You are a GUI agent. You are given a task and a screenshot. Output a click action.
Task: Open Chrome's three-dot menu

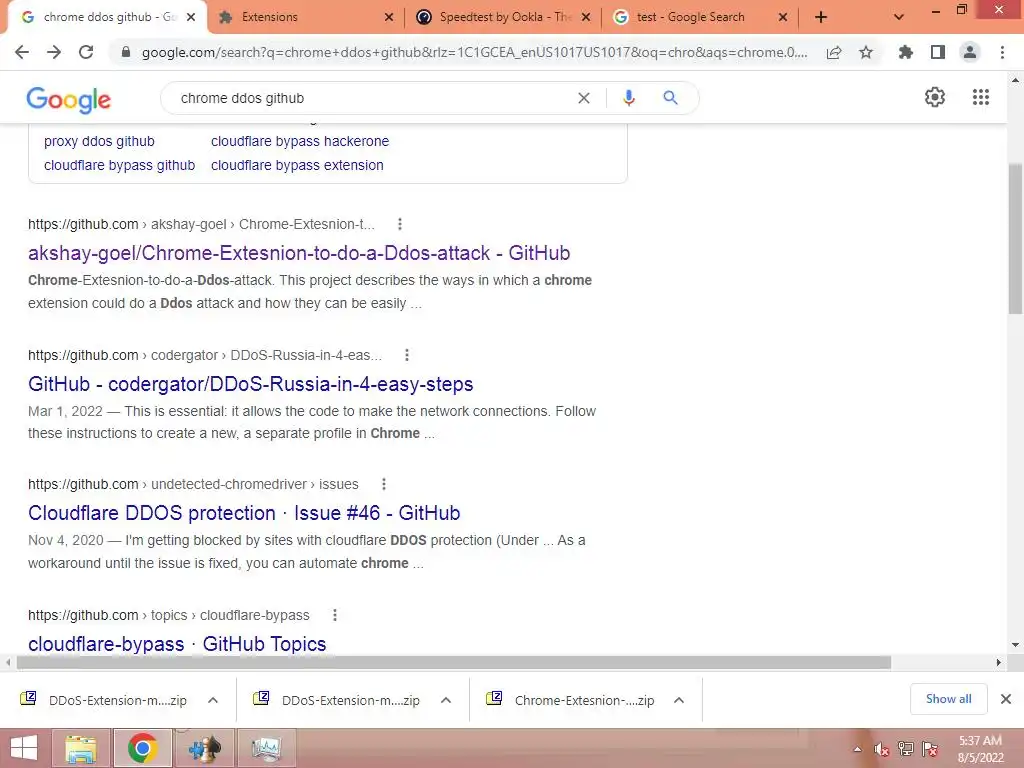[x=1002, y=52]
